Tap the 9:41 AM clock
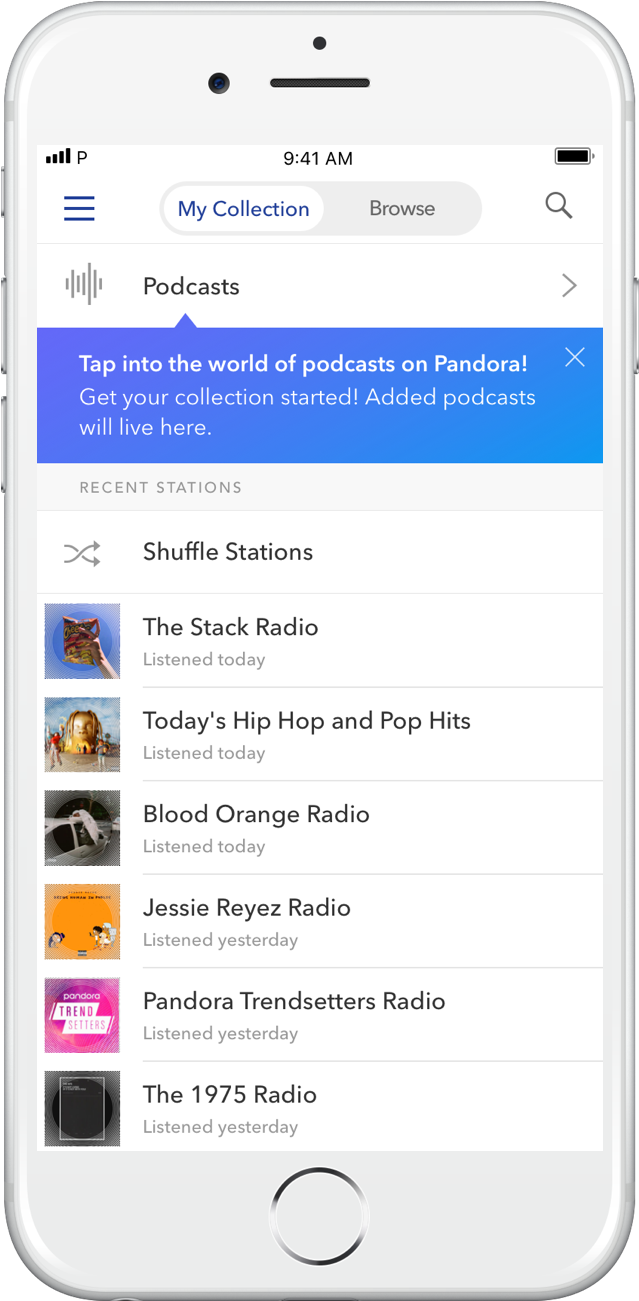Screen dimensions: 639x1301 (x=318, y=158)
